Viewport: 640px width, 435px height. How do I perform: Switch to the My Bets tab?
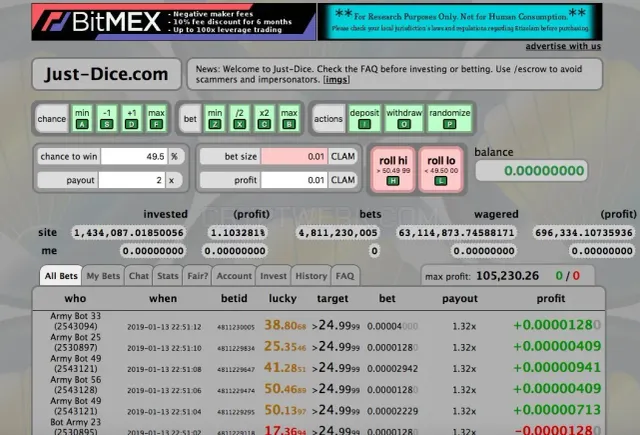pyautogui.click(x=103, y=276)
